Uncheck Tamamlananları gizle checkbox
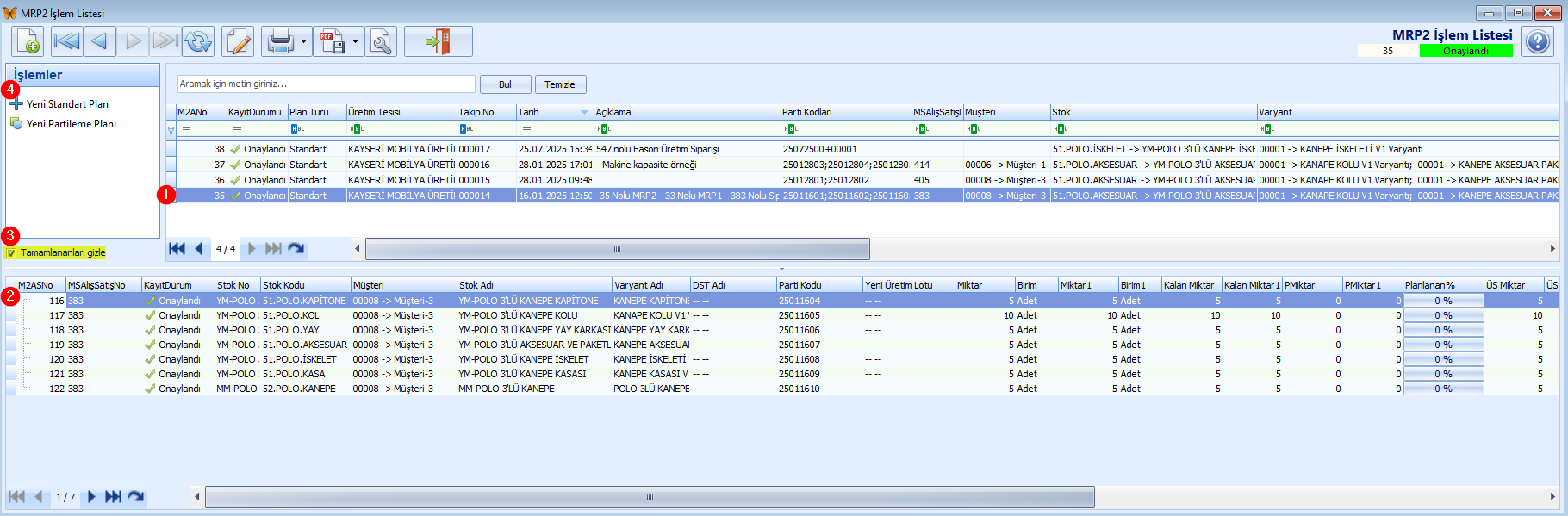 [x=11, y=253]
